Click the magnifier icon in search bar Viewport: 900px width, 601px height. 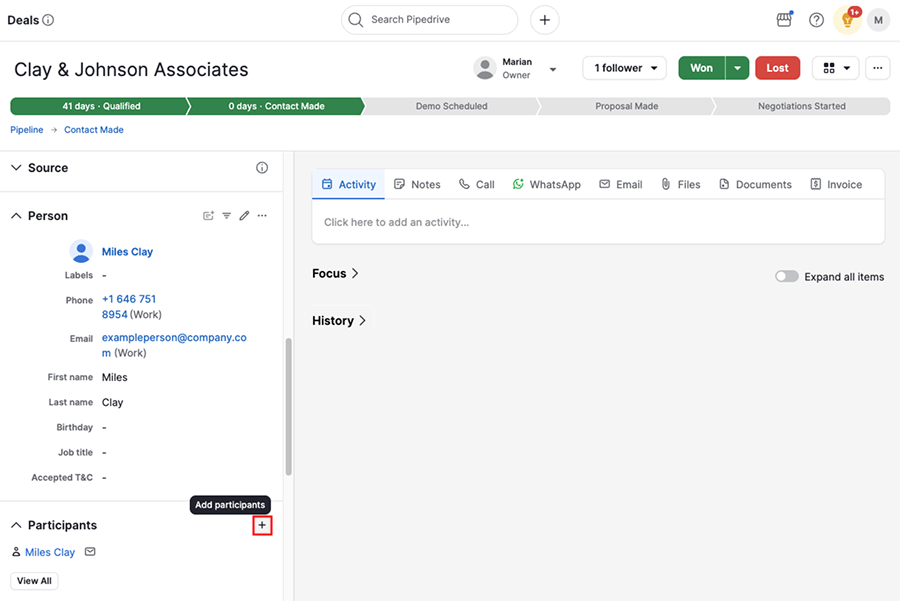click(355, 20)
